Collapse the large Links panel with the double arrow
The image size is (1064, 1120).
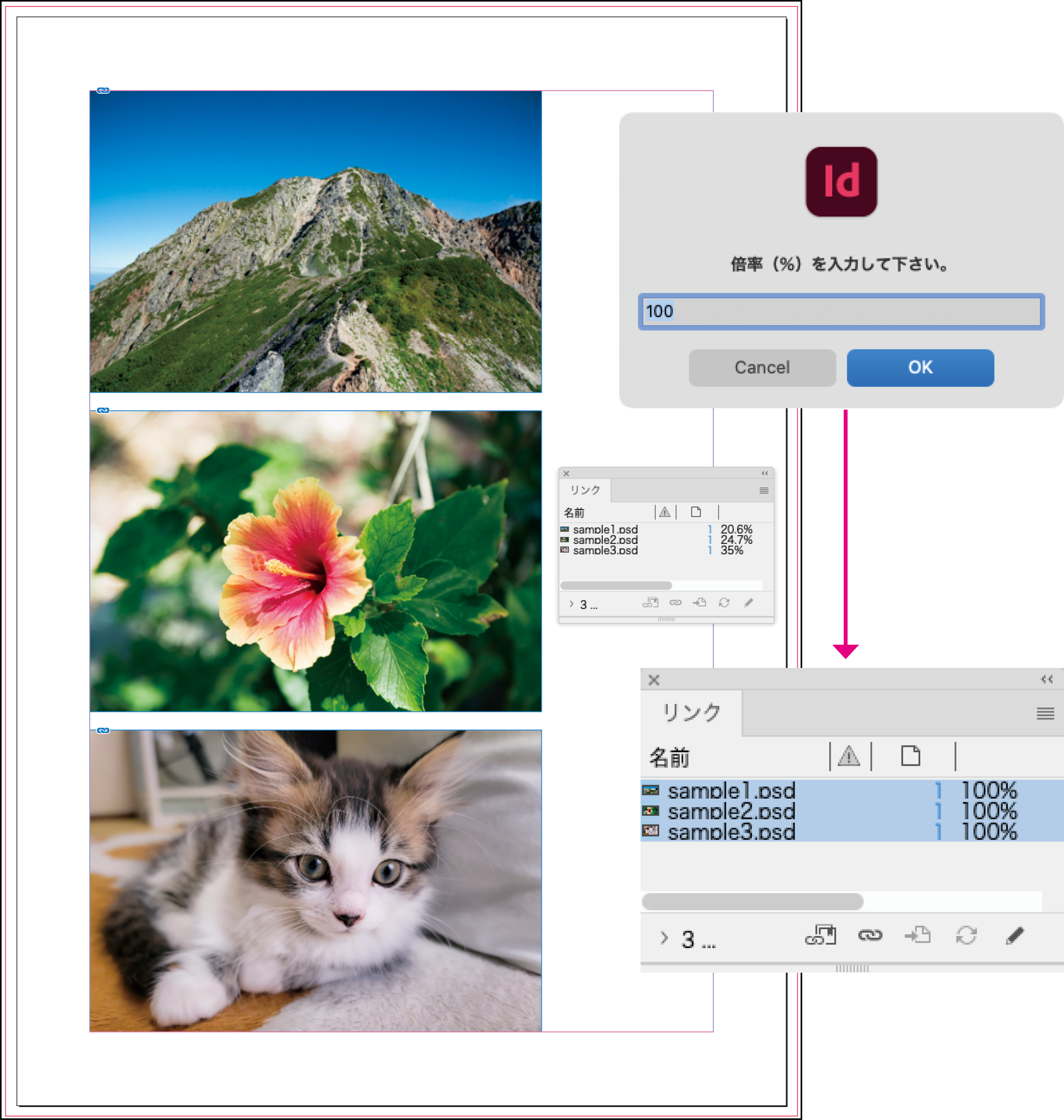coord(1046,680)
